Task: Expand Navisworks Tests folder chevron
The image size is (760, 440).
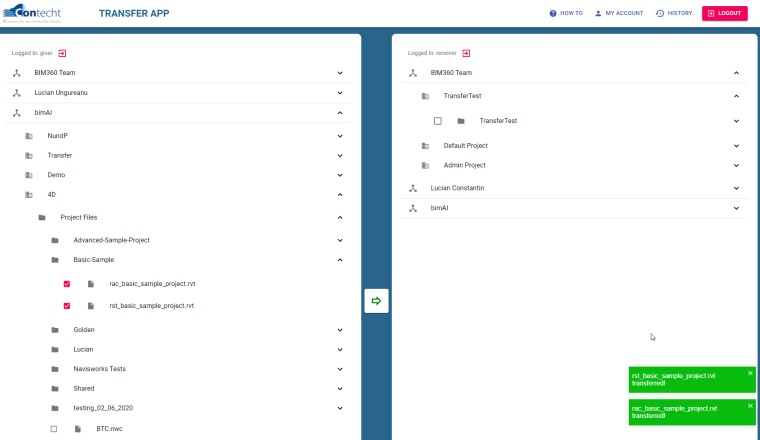Action: tap(340, 369)
